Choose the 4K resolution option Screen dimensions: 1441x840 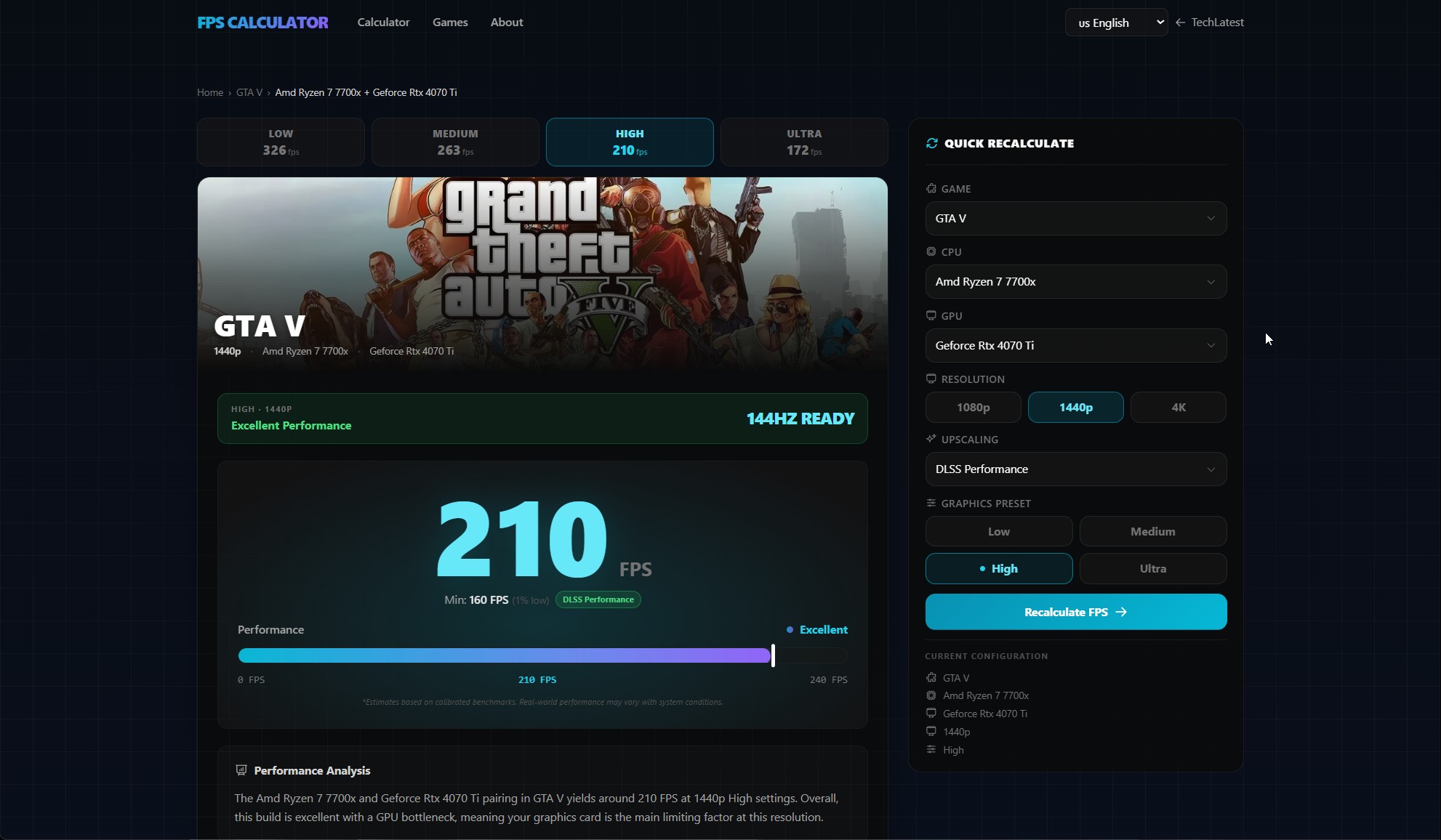pyautogui.click(x=1179, y=407)
